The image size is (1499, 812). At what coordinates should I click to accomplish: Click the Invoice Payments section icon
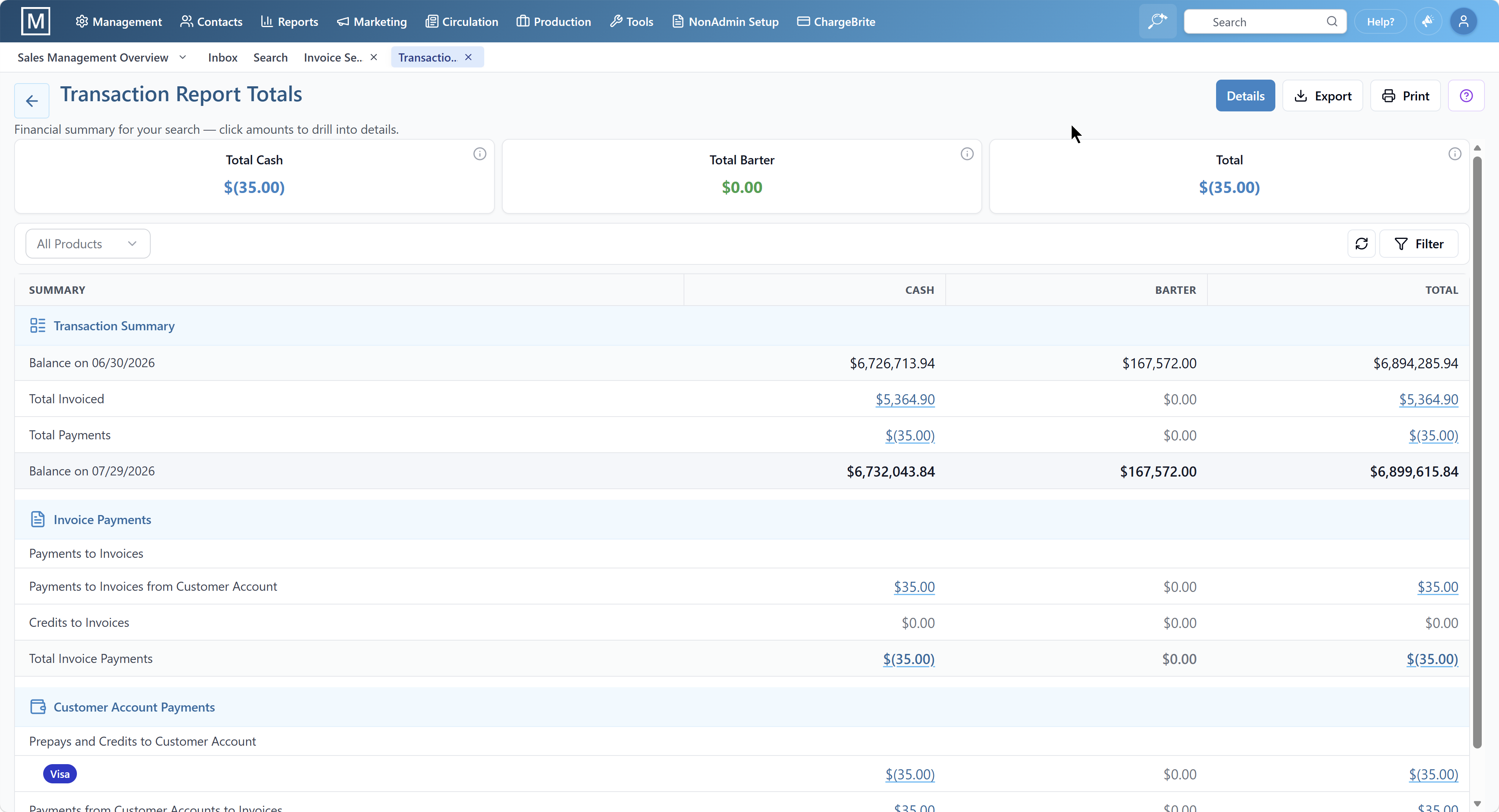(x=38, y=519)
